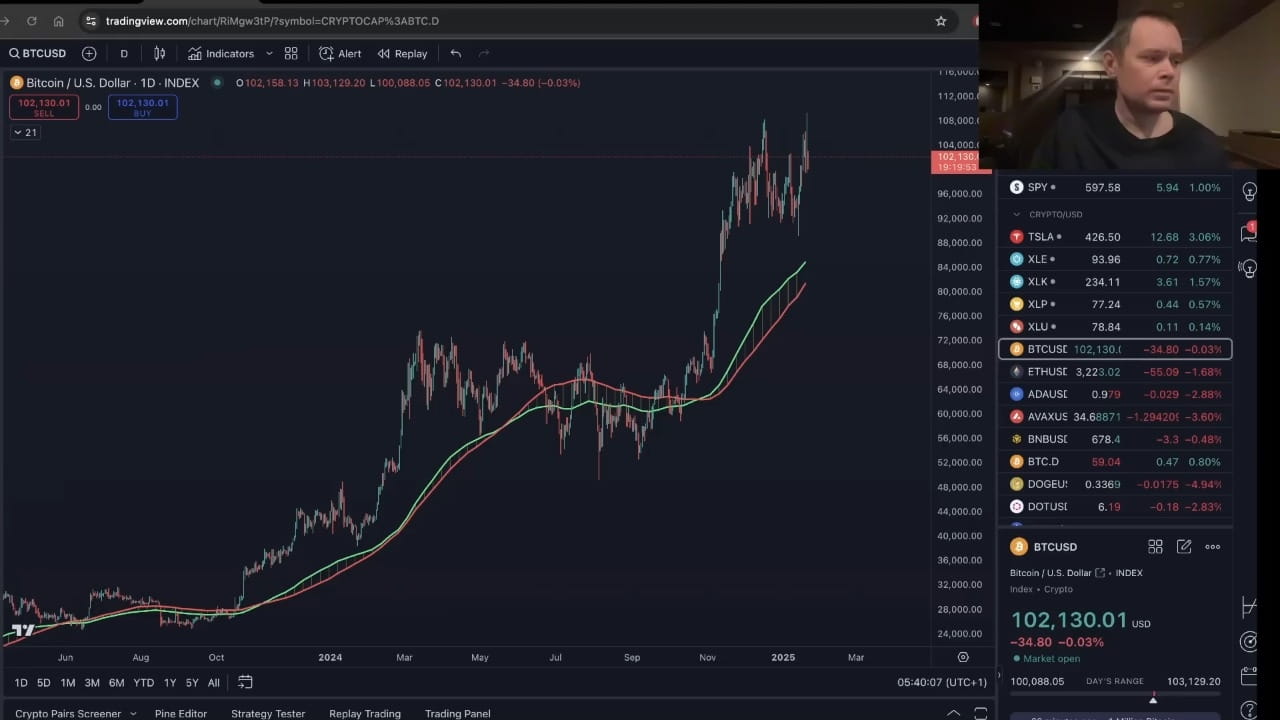
Task: Start Replay mode
Action: (x=402, y=53)
